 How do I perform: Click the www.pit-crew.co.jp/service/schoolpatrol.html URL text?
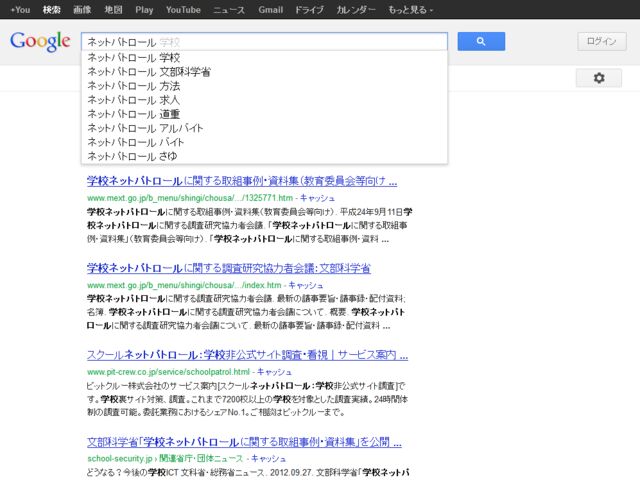tap(168, 372)
